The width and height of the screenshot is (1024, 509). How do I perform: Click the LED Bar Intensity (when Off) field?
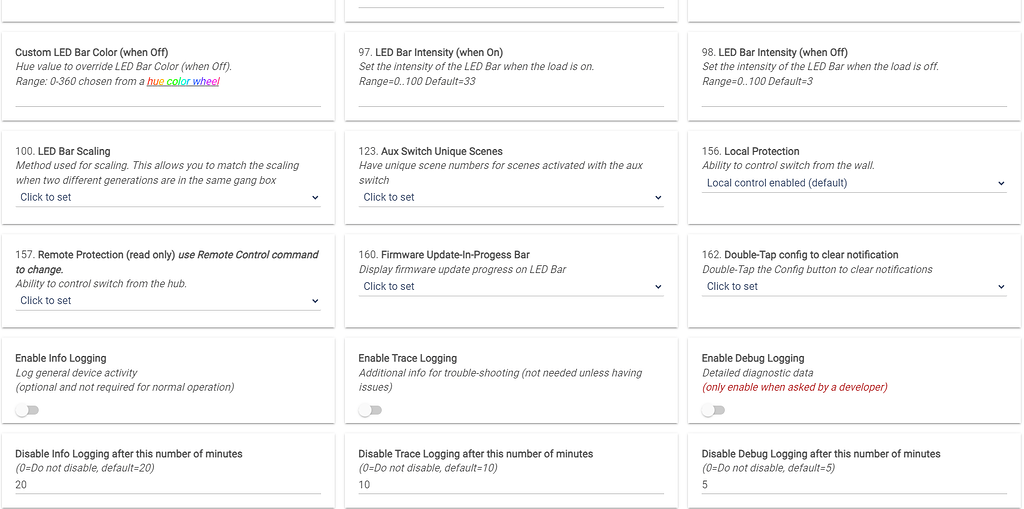tap(854, 97)
